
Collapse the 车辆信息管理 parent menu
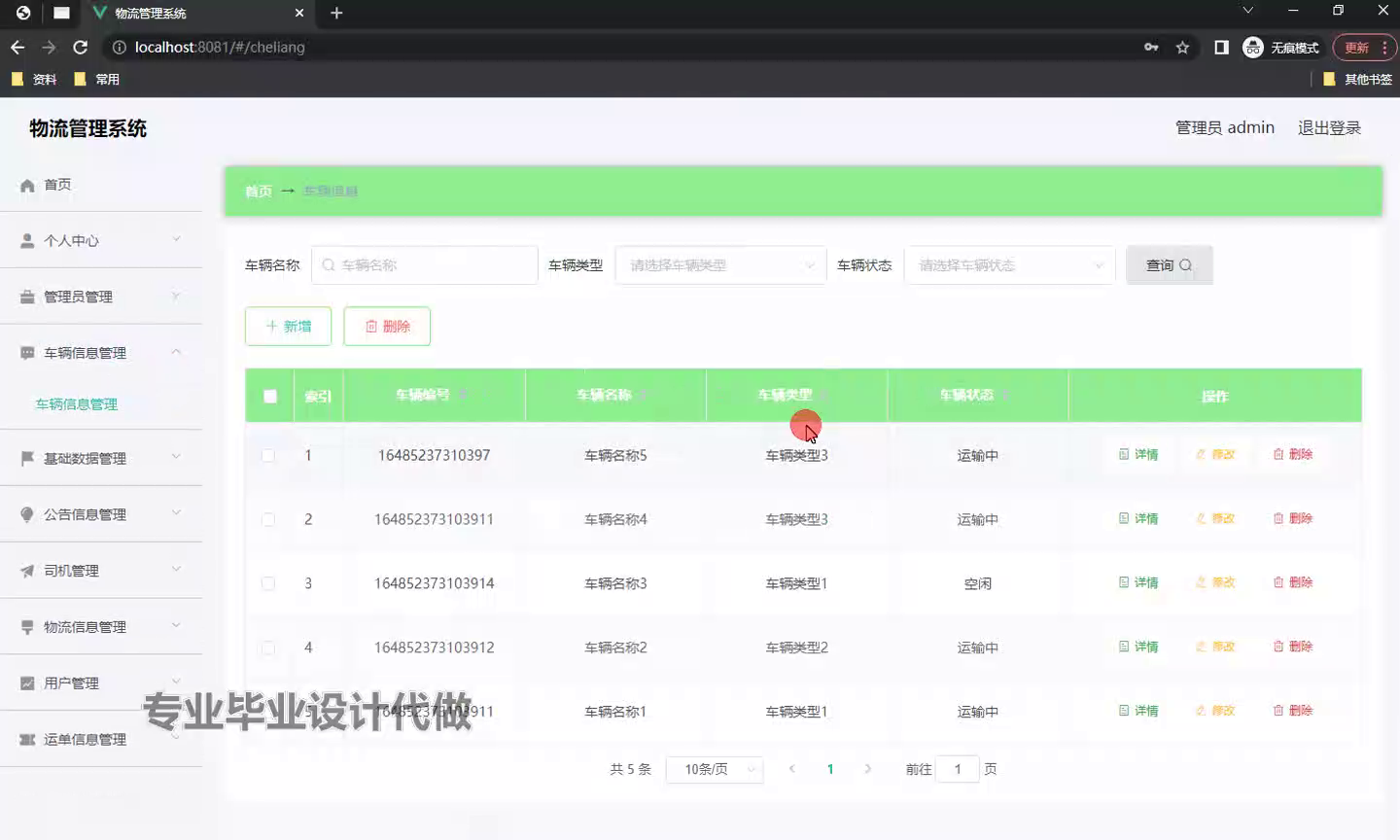coord(101,353)
